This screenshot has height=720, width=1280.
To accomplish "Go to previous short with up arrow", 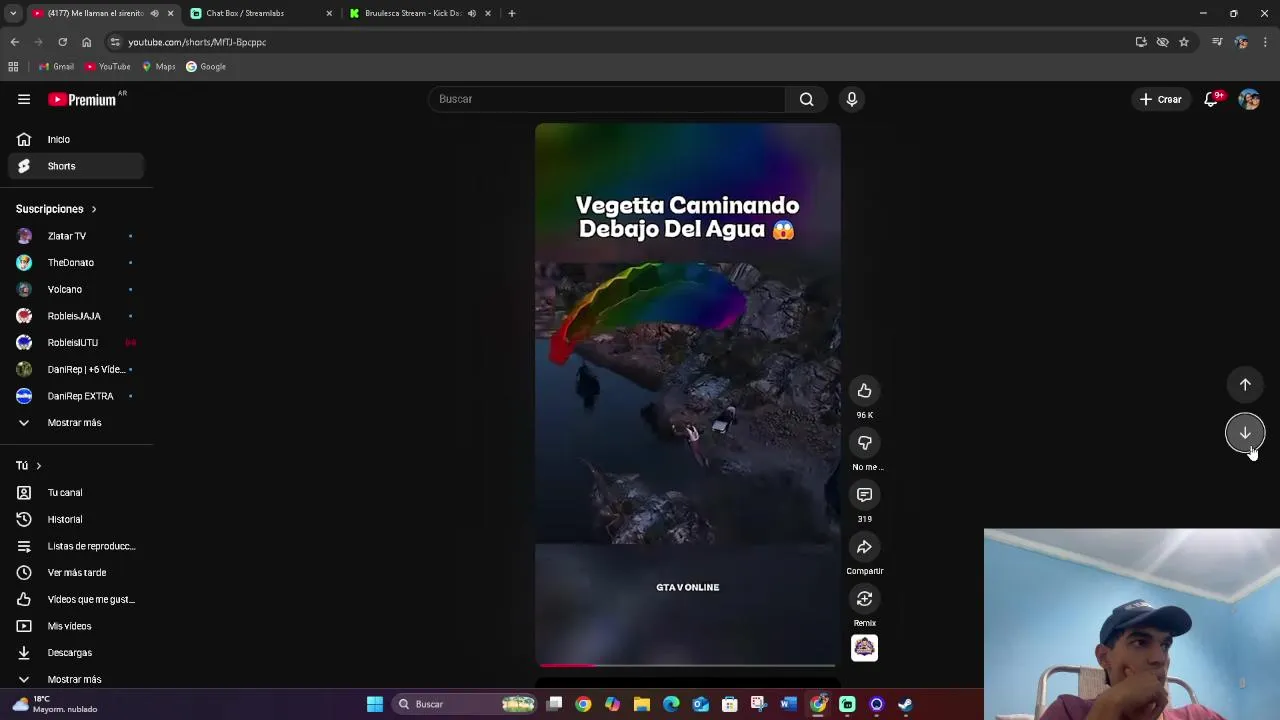I will point(1245,385).
